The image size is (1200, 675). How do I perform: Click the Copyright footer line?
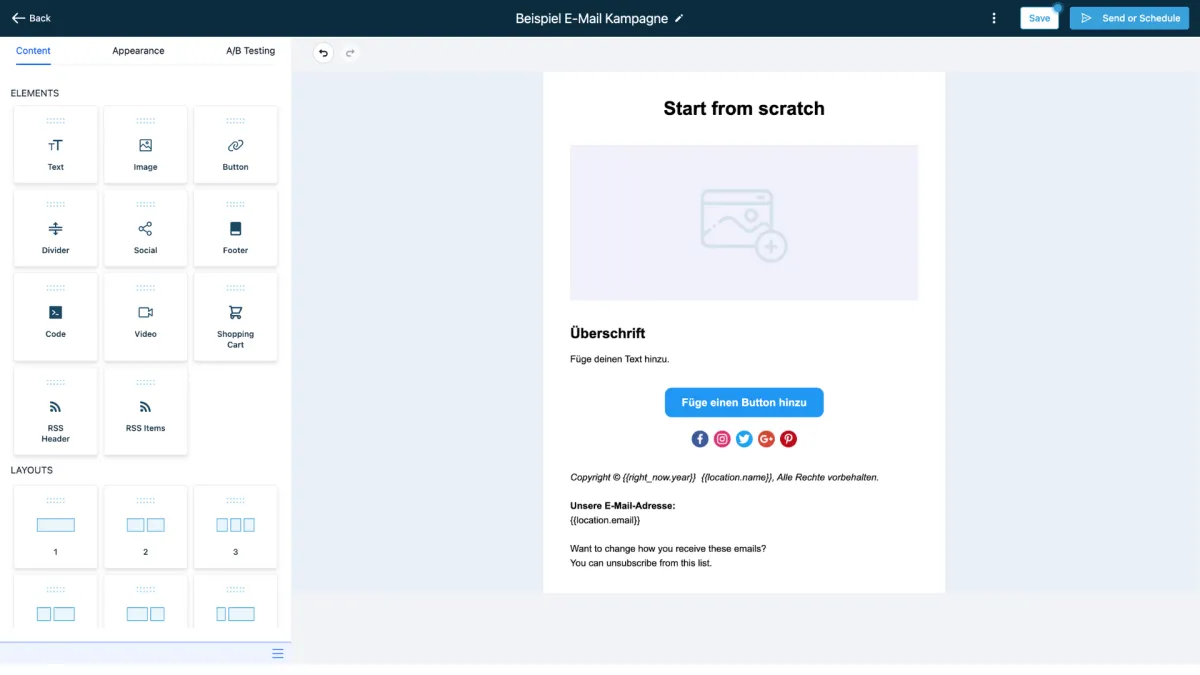pos(724,478)
